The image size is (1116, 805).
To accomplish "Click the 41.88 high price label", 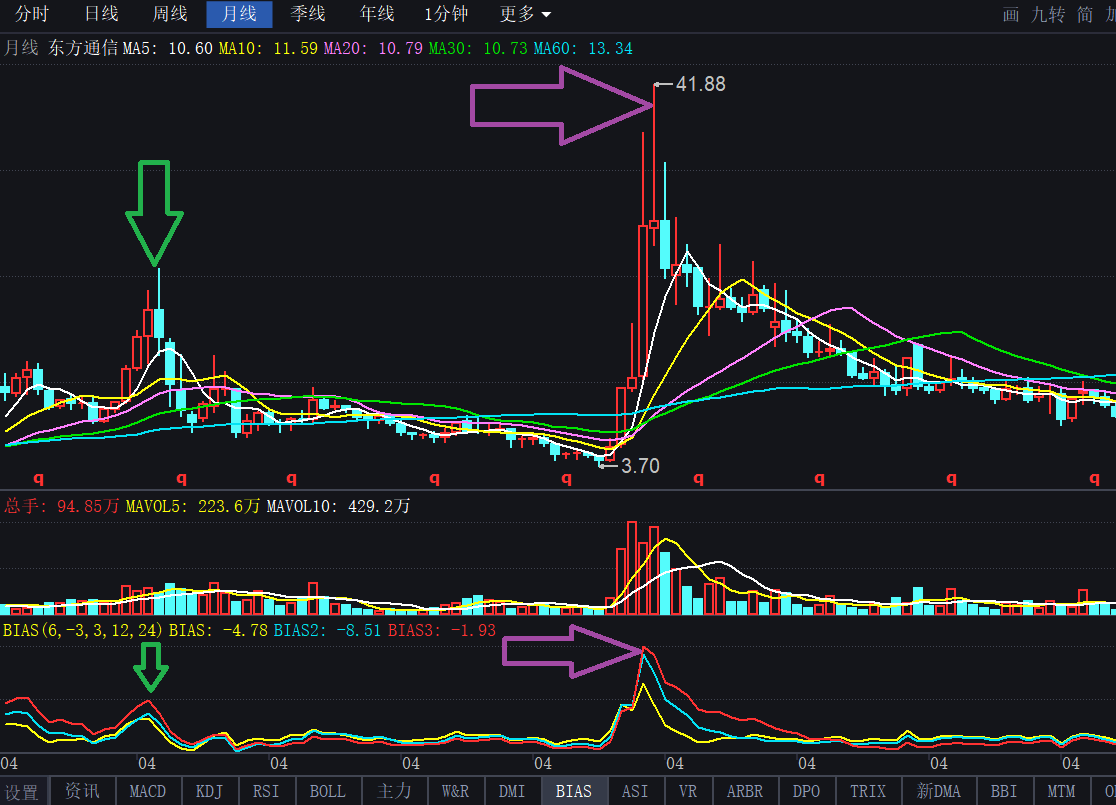I will 700,84.
